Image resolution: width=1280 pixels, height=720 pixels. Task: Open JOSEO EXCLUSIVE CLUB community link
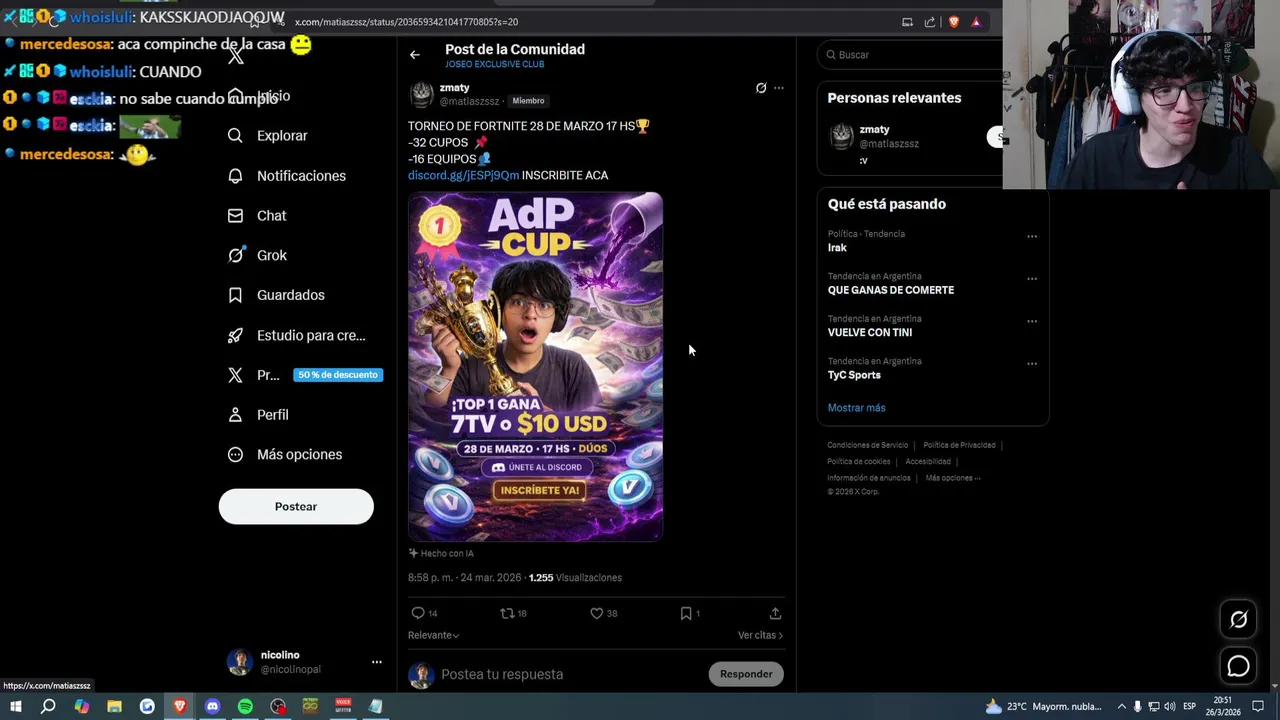click(495, 64)
